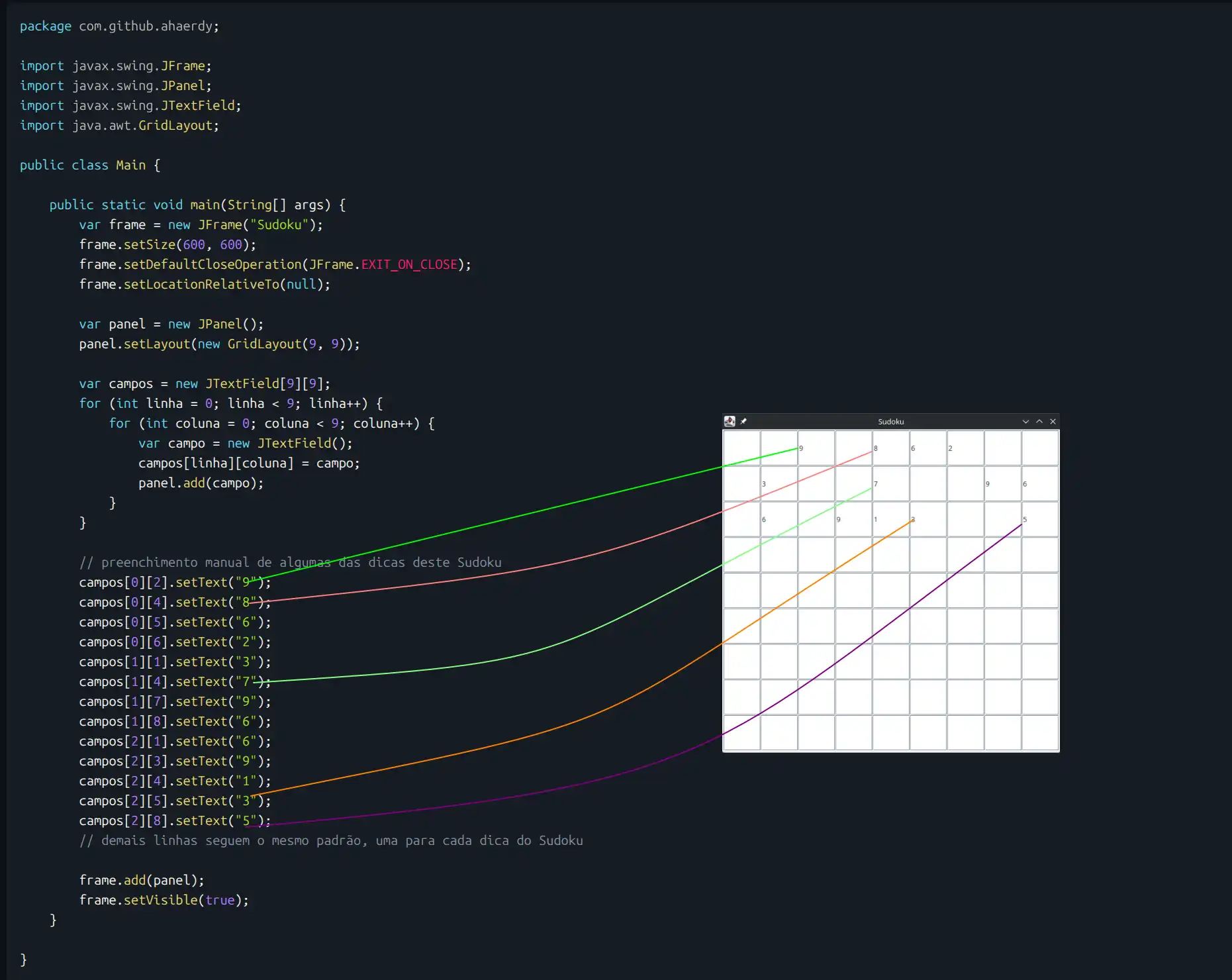1232x980 pixels.
Task: Click the 'frame.add(panel);' line
Action: (x=142, y=881)
